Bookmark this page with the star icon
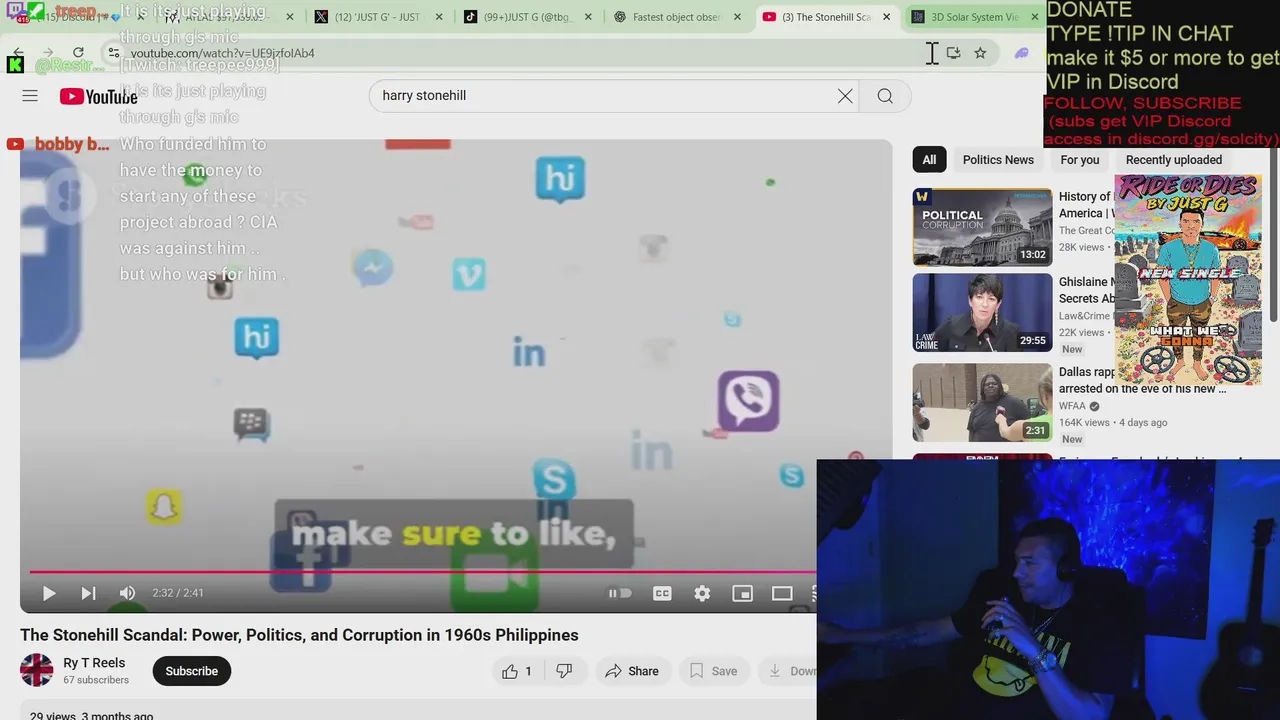 (980, 53)
